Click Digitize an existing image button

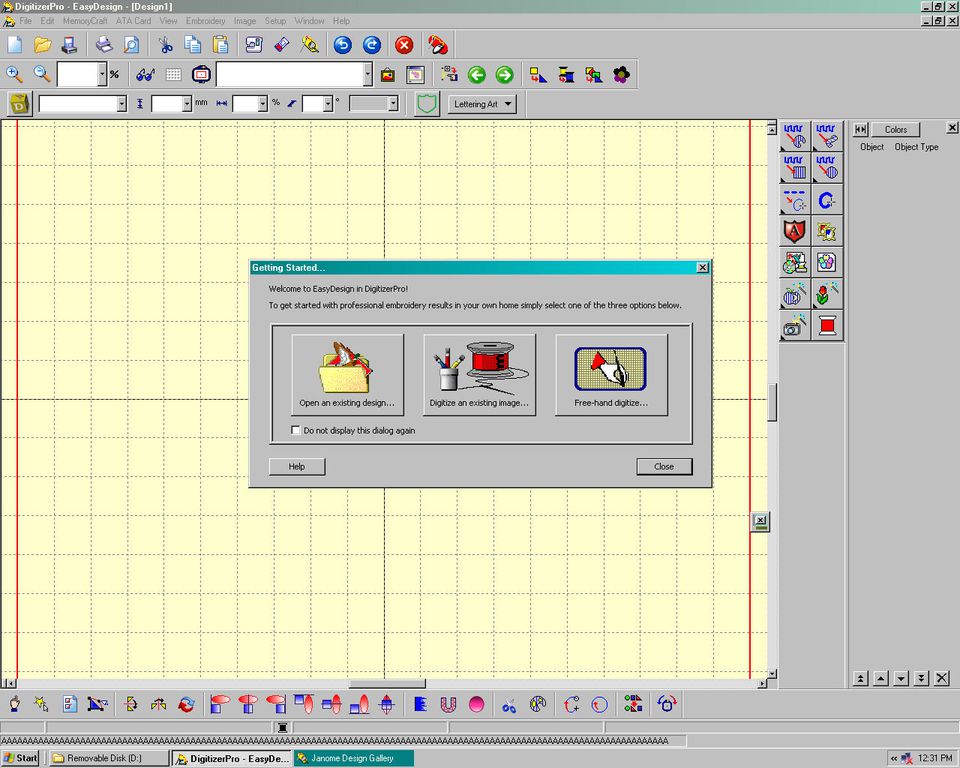[479, 375]
